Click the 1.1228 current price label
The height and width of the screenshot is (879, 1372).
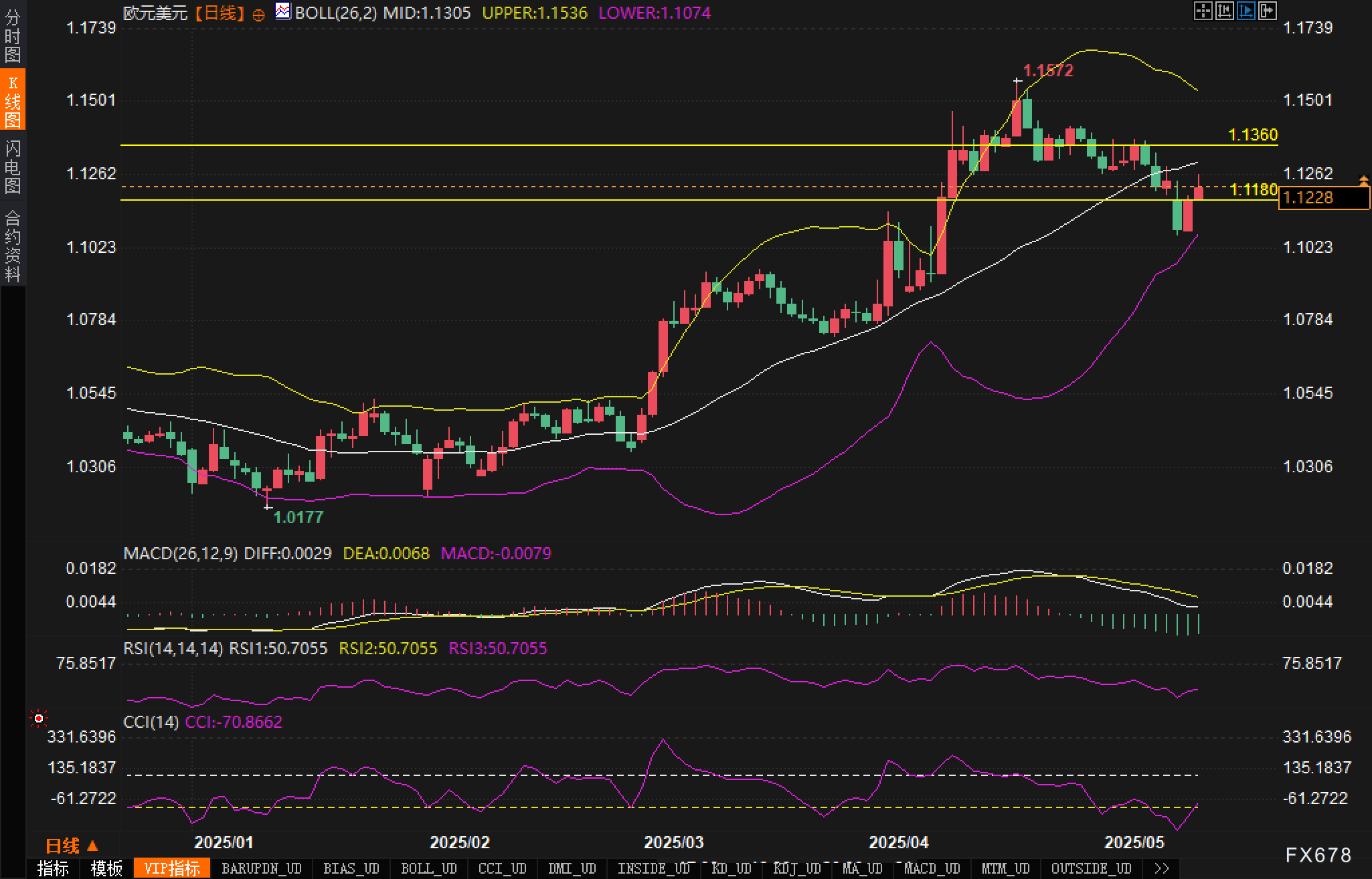click(1323, 197)
